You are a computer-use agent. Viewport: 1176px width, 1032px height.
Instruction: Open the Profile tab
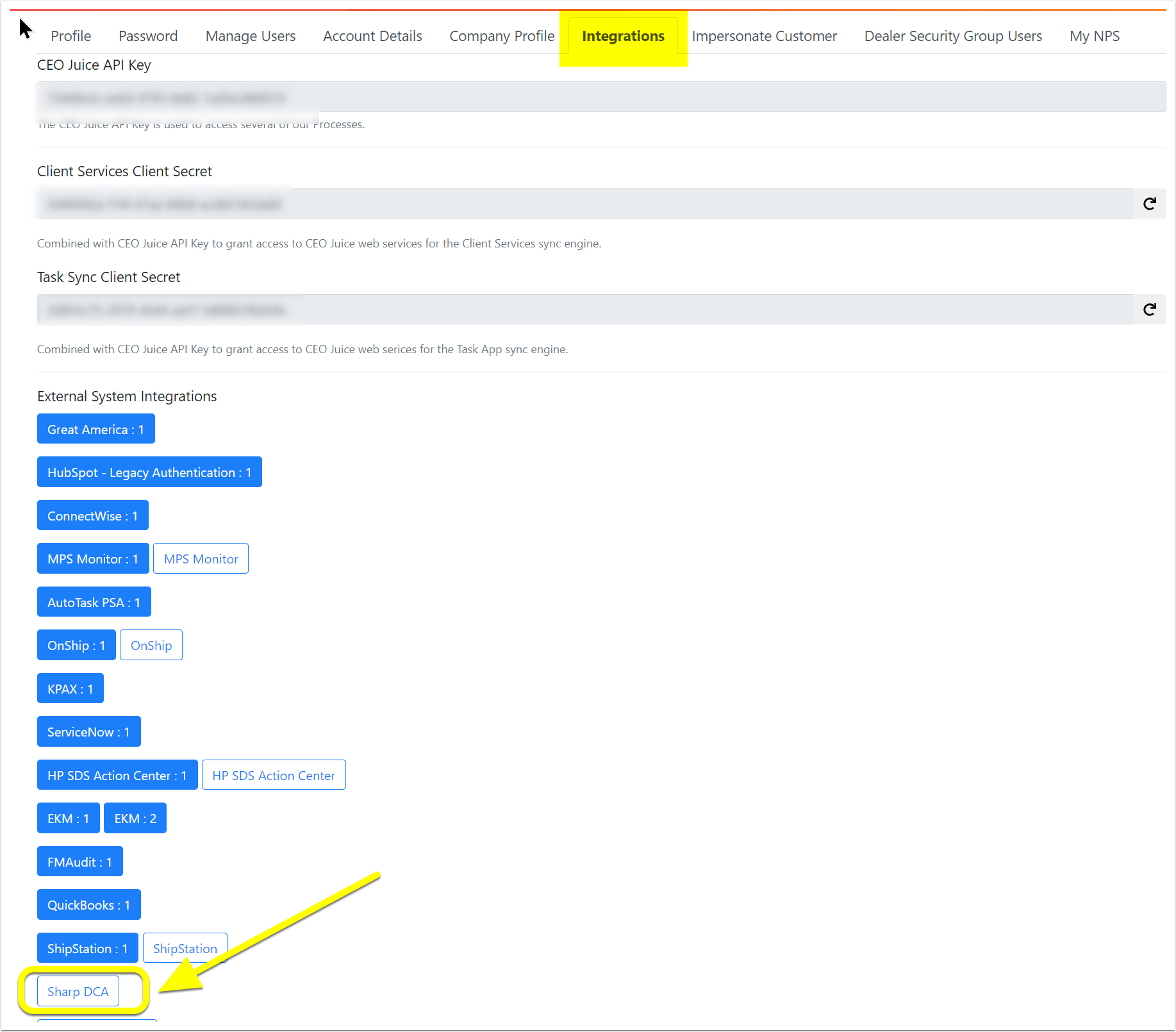(71, 36)
